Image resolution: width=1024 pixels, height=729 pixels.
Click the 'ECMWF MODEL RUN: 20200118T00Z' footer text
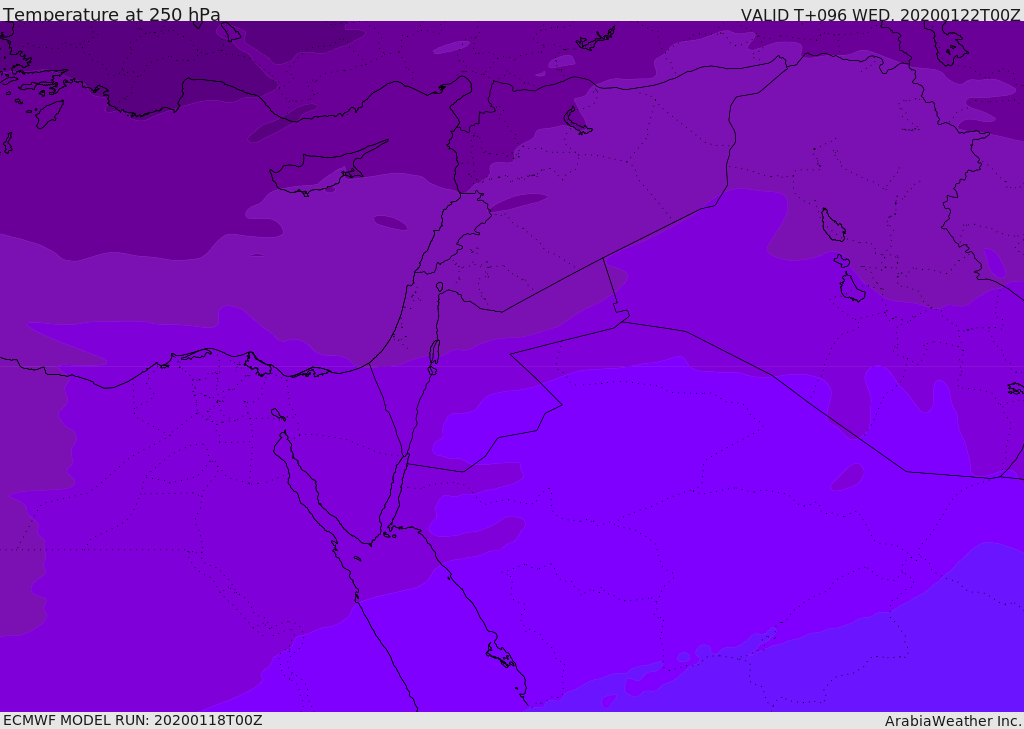point(133,720)
